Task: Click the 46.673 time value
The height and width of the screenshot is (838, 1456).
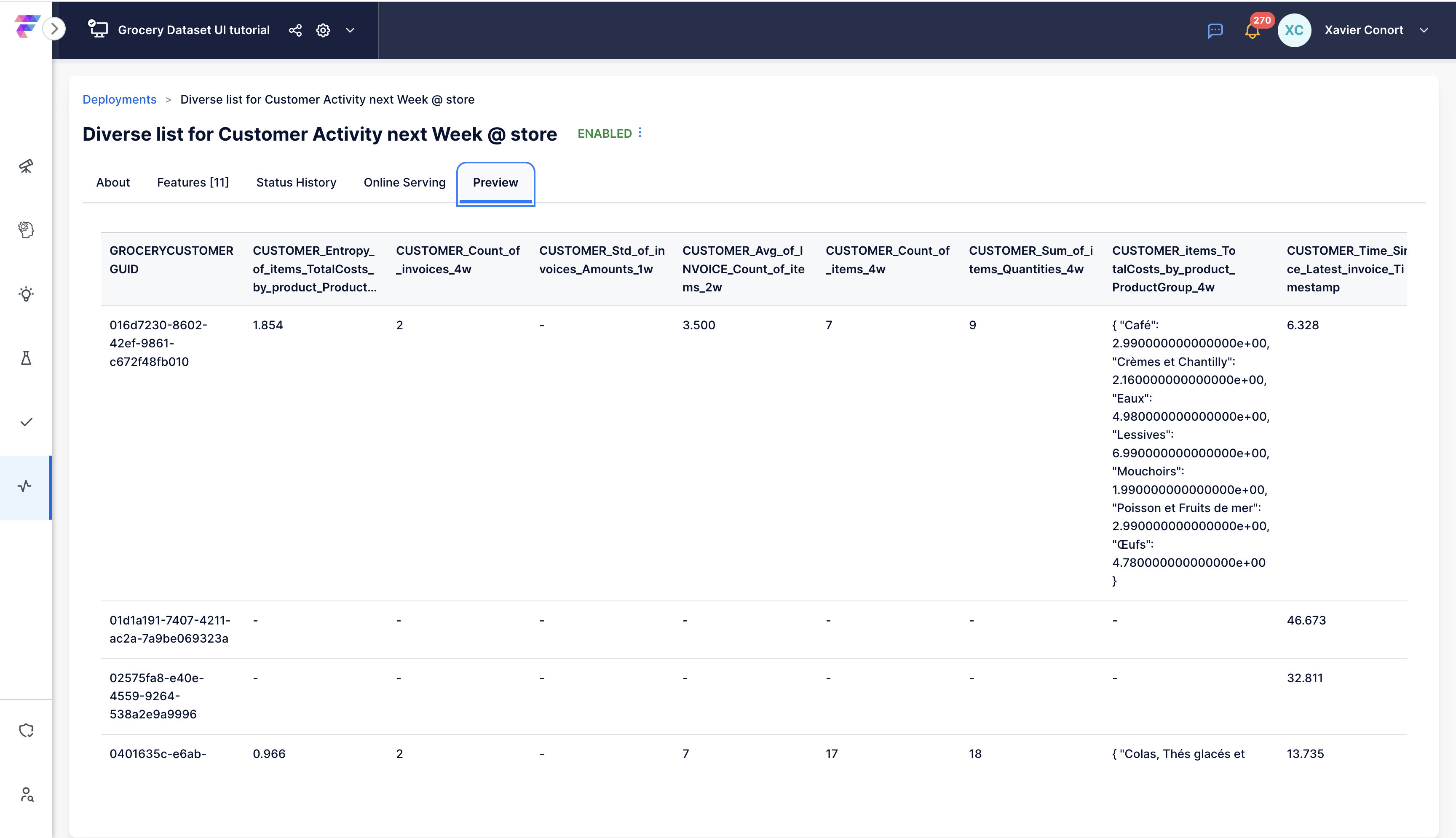Action: [1306, 620]
